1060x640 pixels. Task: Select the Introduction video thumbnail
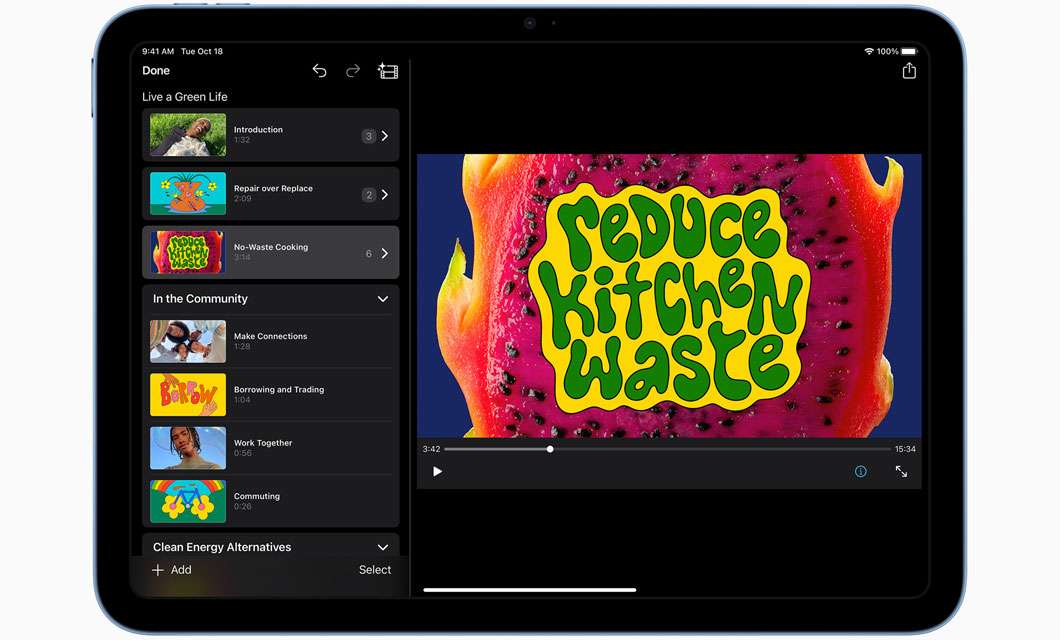pos(188,135)
